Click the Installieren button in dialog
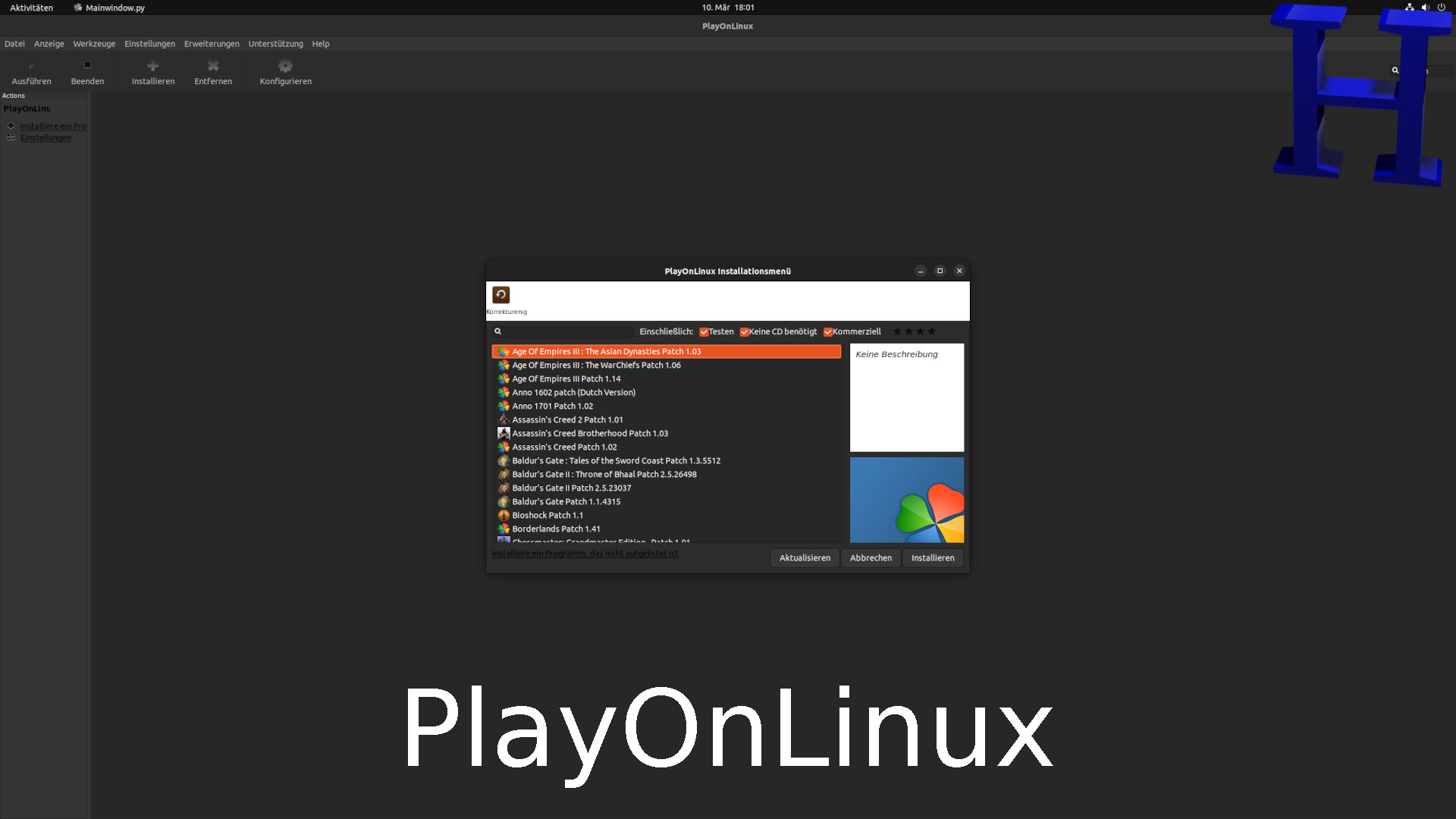Image resolution: width=1456 pixels, height=819 pixels. pos(933,558)
